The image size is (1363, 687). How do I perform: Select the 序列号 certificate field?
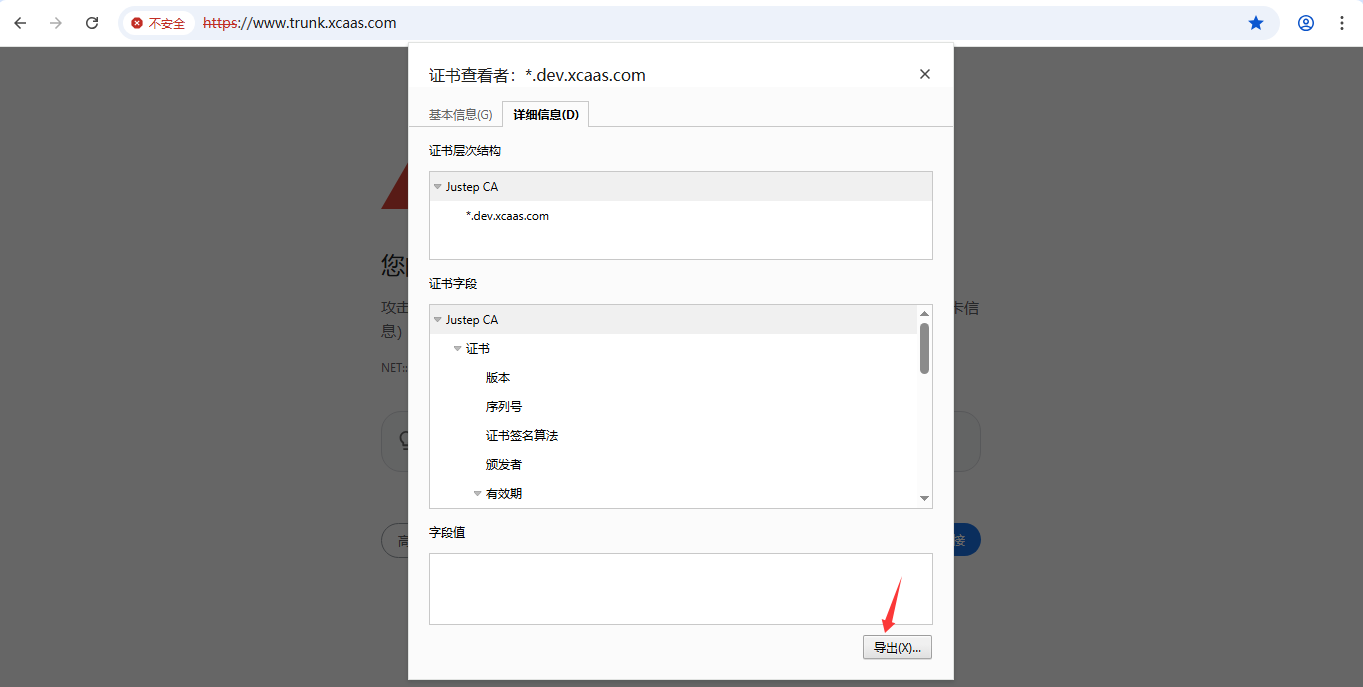click(504, 407)
